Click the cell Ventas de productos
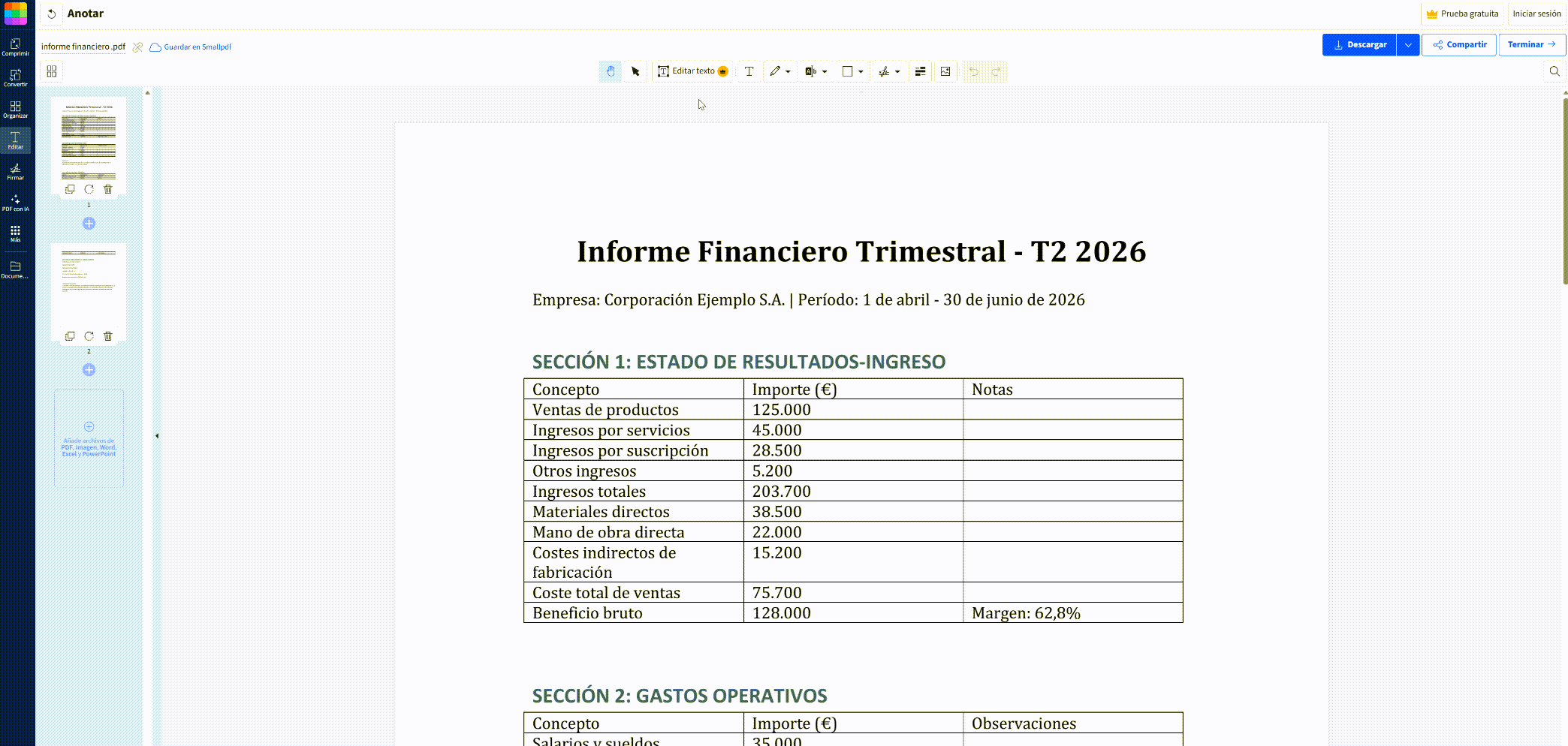This screenshot has height=746, width=1568. click(633, 409)
